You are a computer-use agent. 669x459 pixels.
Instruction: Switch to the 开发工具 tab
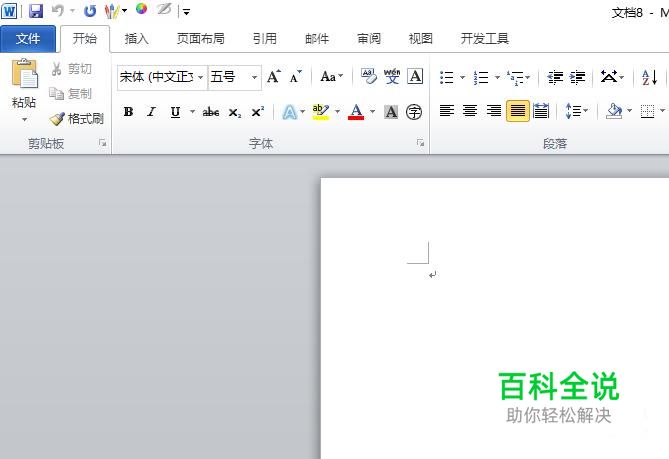coord(485,39)
